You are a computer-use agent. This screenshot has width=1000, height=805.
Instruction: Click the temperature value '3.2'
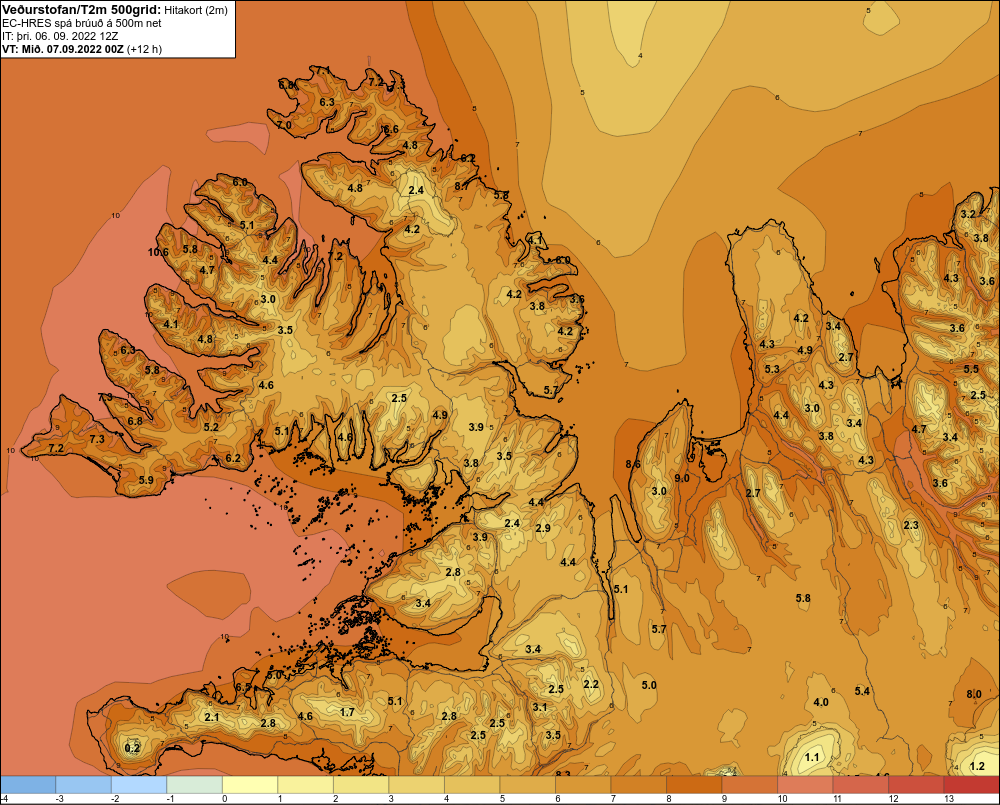tap(968, 214)
